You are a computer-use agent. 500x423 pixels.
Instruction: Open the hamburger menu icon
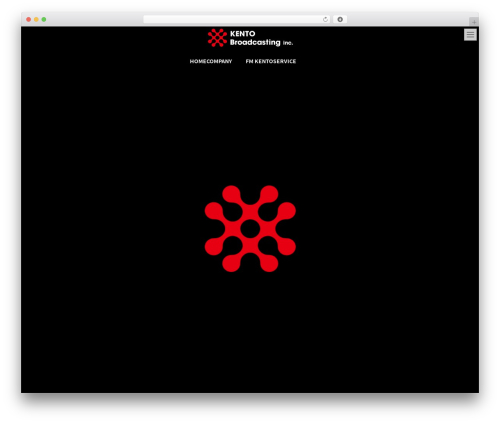coord(470,35)
